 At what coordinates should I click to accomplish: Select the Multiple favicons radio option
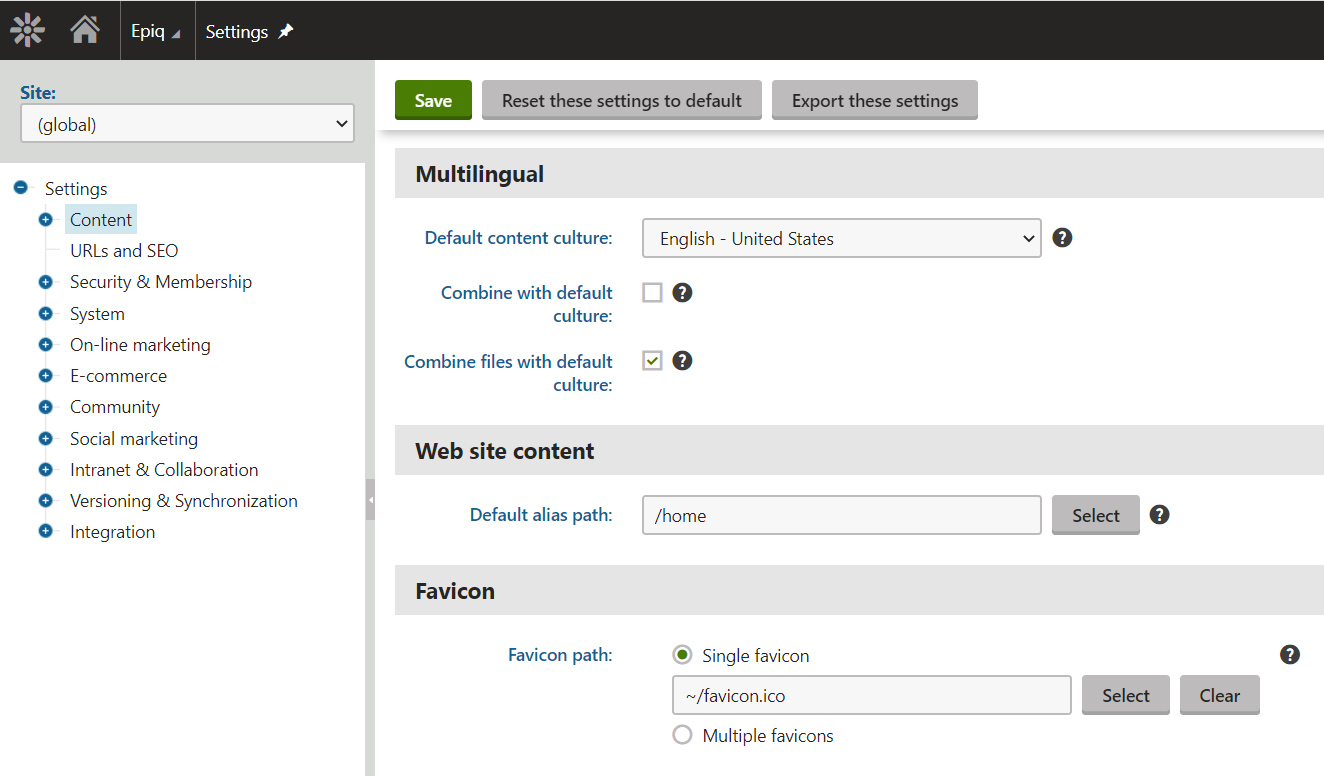683,736
